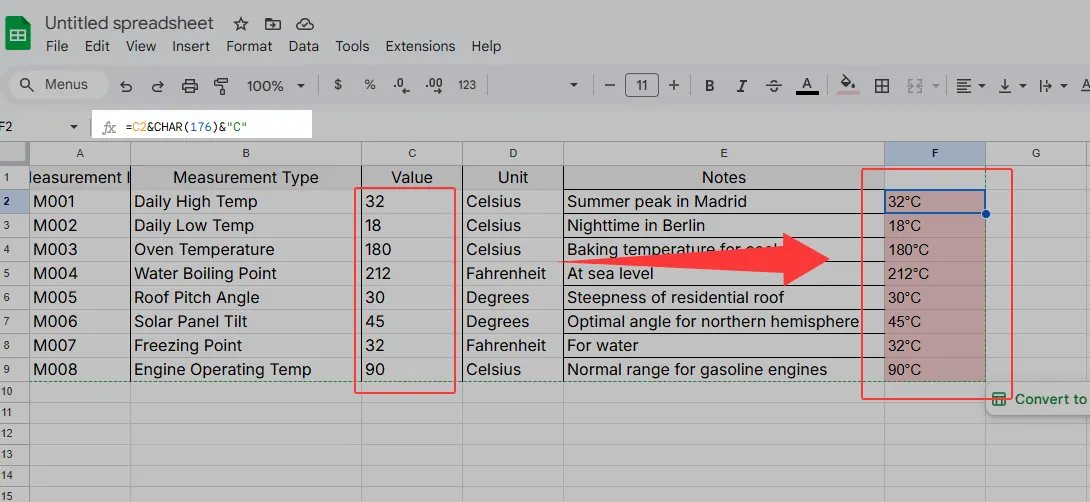Click the Undo arrow icon
Screen dimensions: 1090x502
(126, 86)
